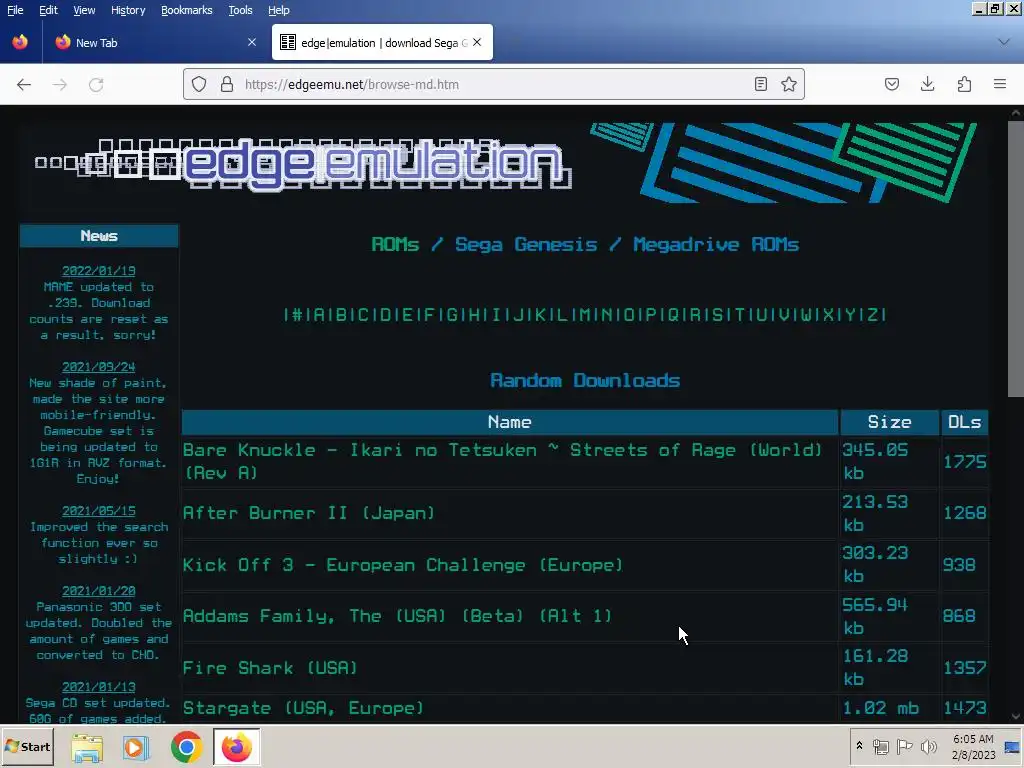Viewport: 1024px width, 768px height.
Task: Open the File menu
Action: point(15,10)
